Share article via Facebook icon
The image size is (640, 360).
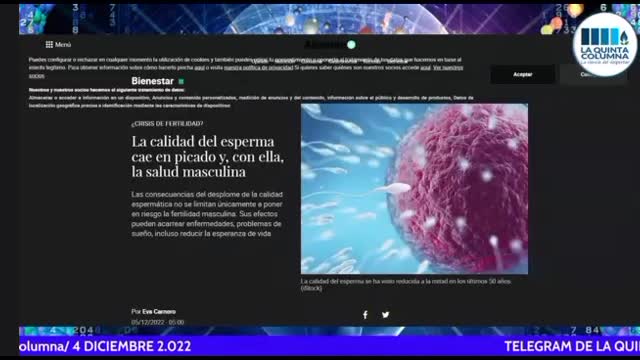[365, 315]
